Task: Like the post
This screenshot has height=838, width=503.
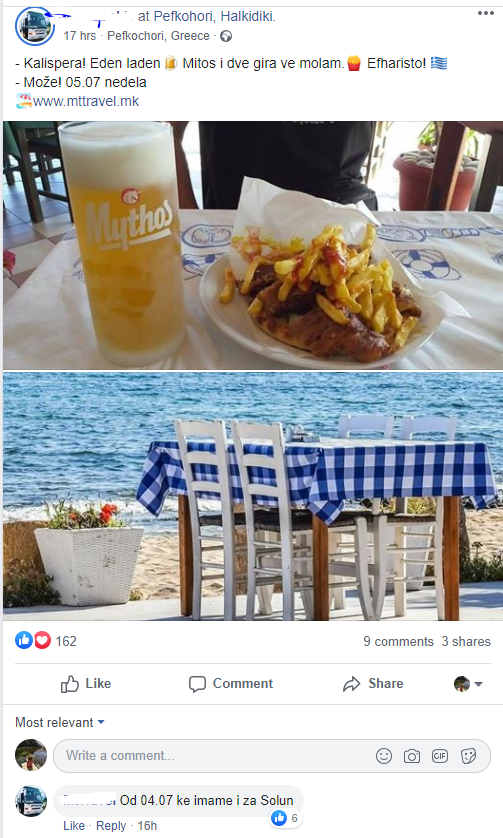Action: coord(86,684)
